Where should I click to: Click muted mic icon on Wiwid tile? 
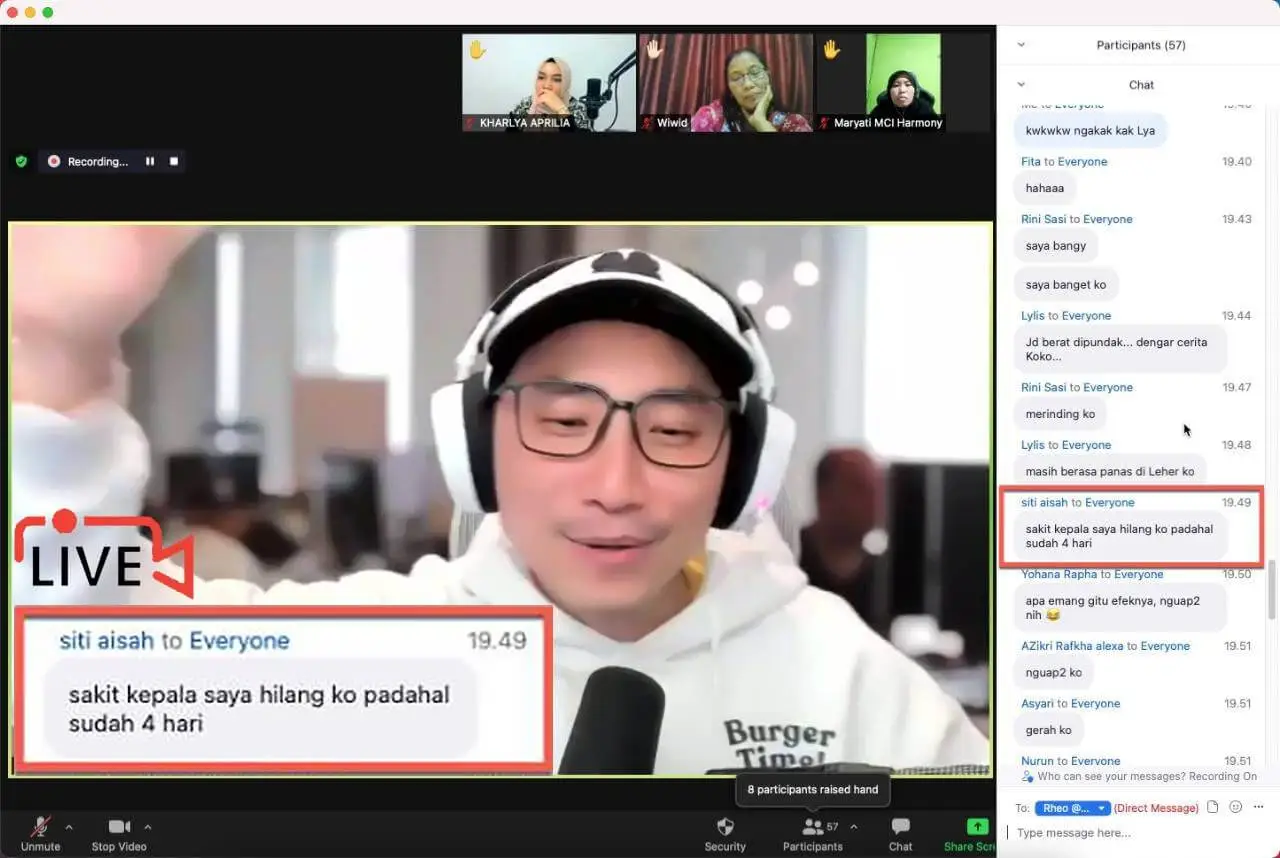pos(647,123)
